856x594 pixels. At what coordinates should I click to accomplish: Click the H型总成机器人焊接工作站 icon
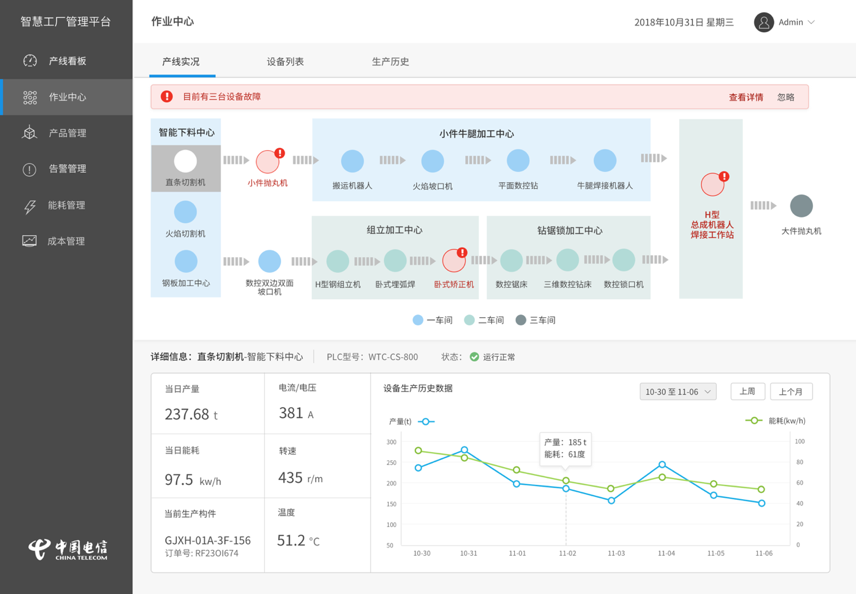[712, 185]
